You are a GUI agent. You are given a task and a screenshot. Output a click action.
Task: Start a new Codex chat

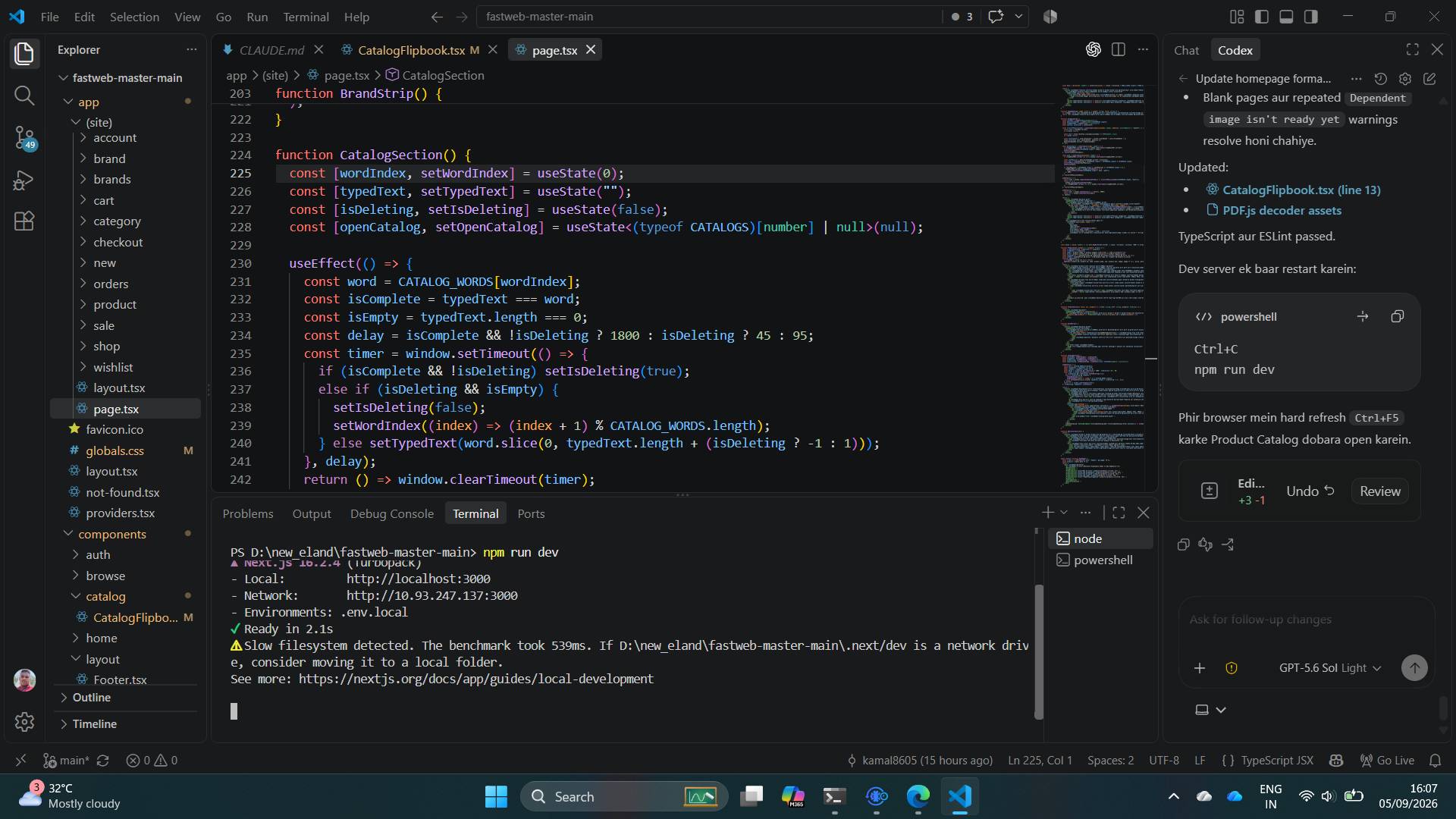pyautogui.click(x=1429, y=79)
